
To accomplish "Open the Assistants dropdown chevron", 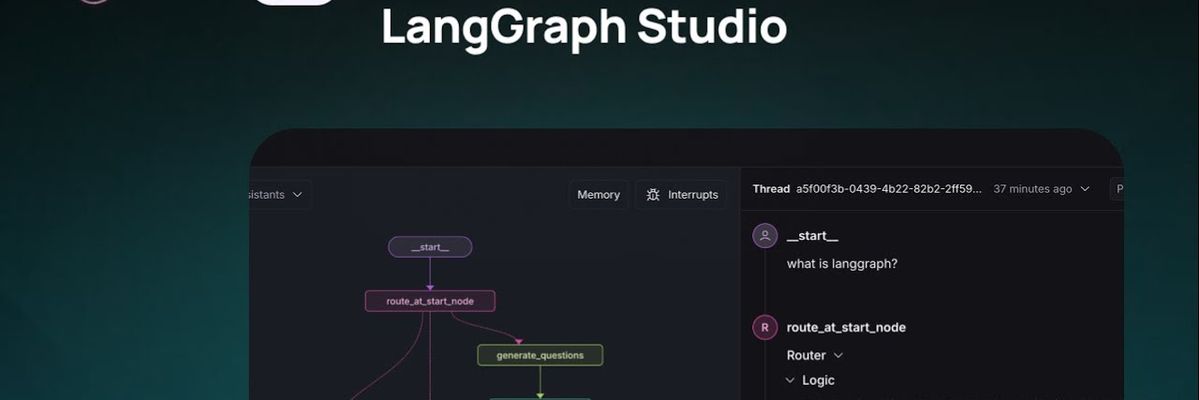I will pyautogui.click(x=297, y=194).
